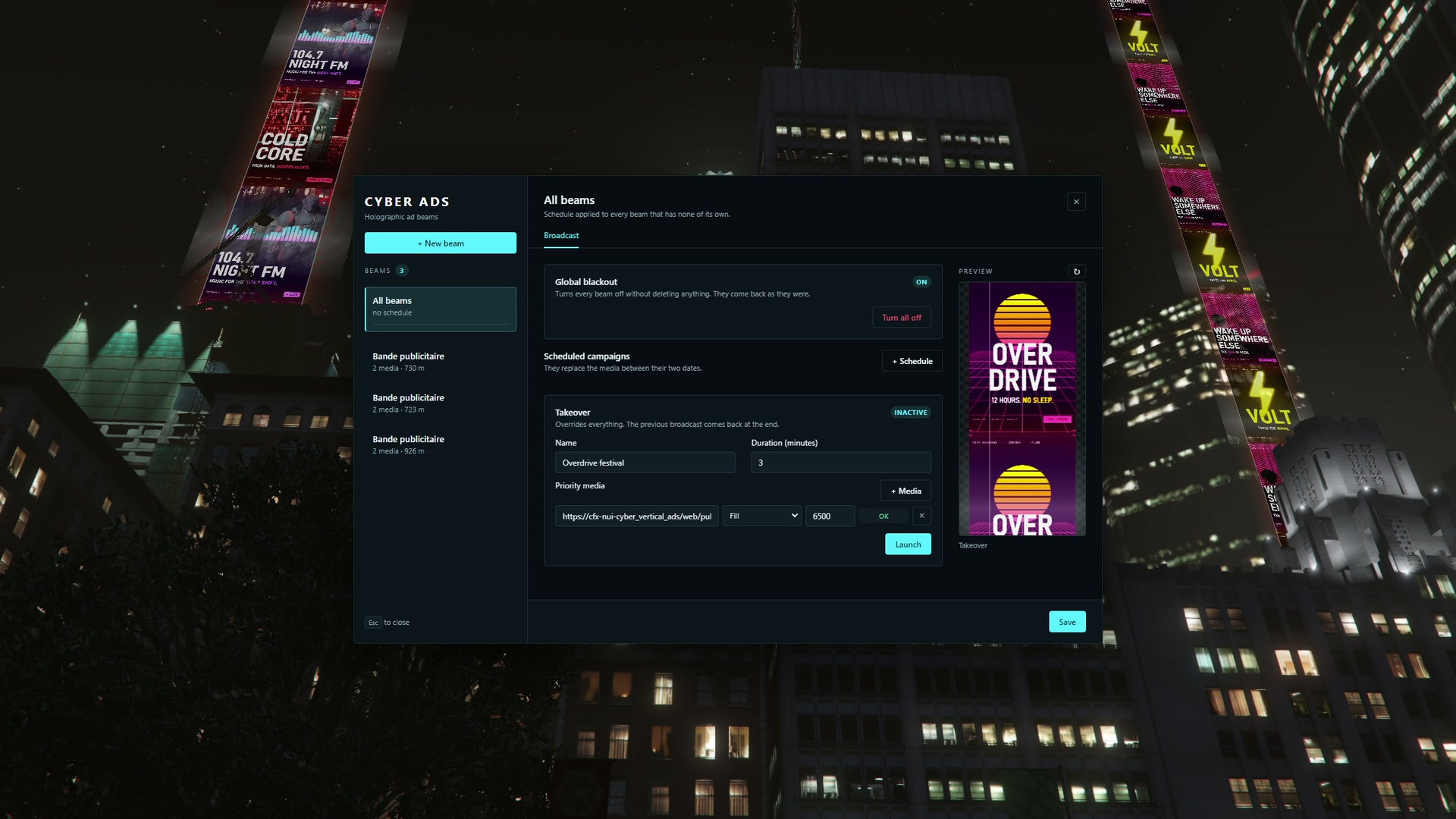The height and width of the screenshot is (819, 1456).
Task: Open the Fill mode dropdown
Action: pos(761,516)
